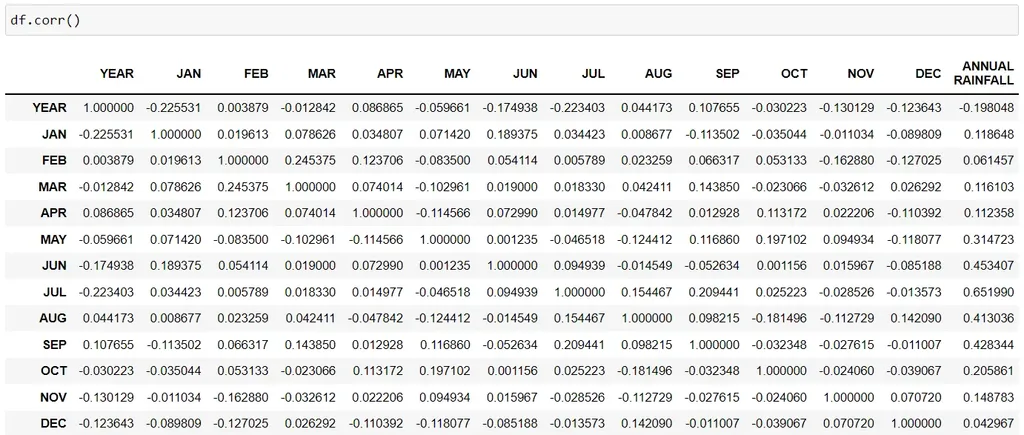Click the YEAR row label
This screenshot has height=435, width=1024.
click(49, 108)
